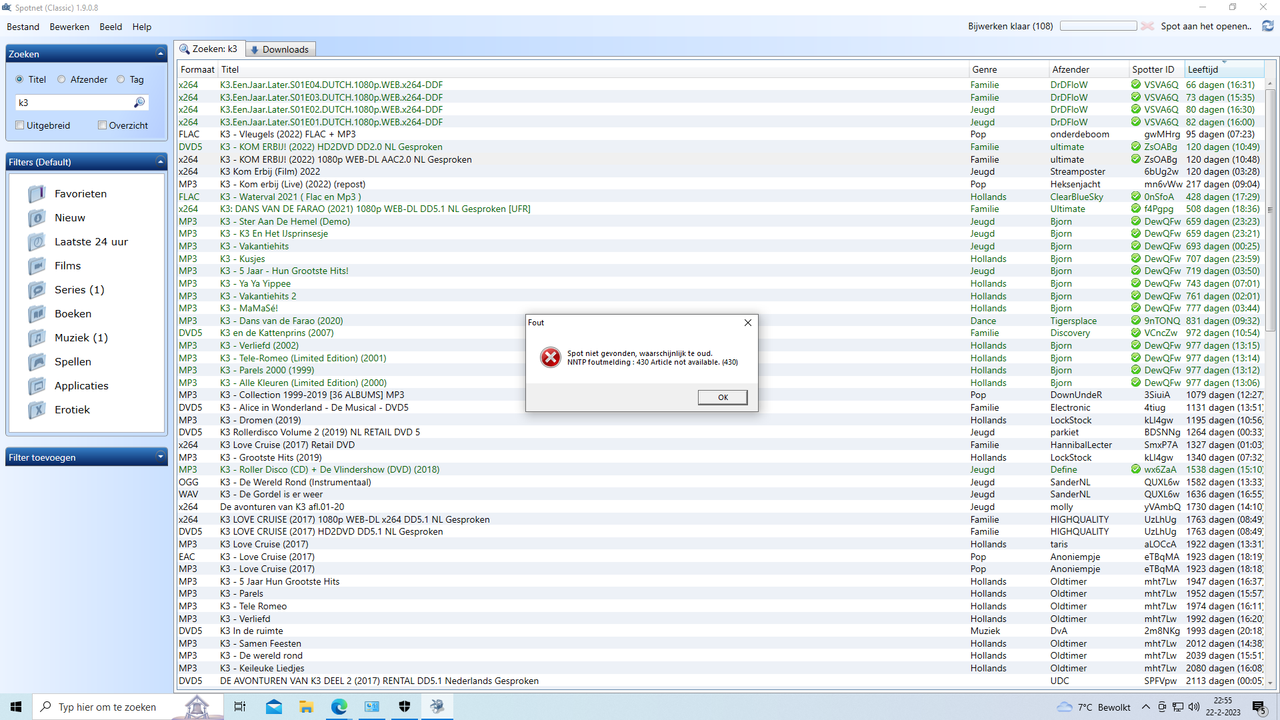Select K3 - Vleugels (2022) FLAC + MP3
This screenshot has width=1280, height=720.
pos(722,134)
